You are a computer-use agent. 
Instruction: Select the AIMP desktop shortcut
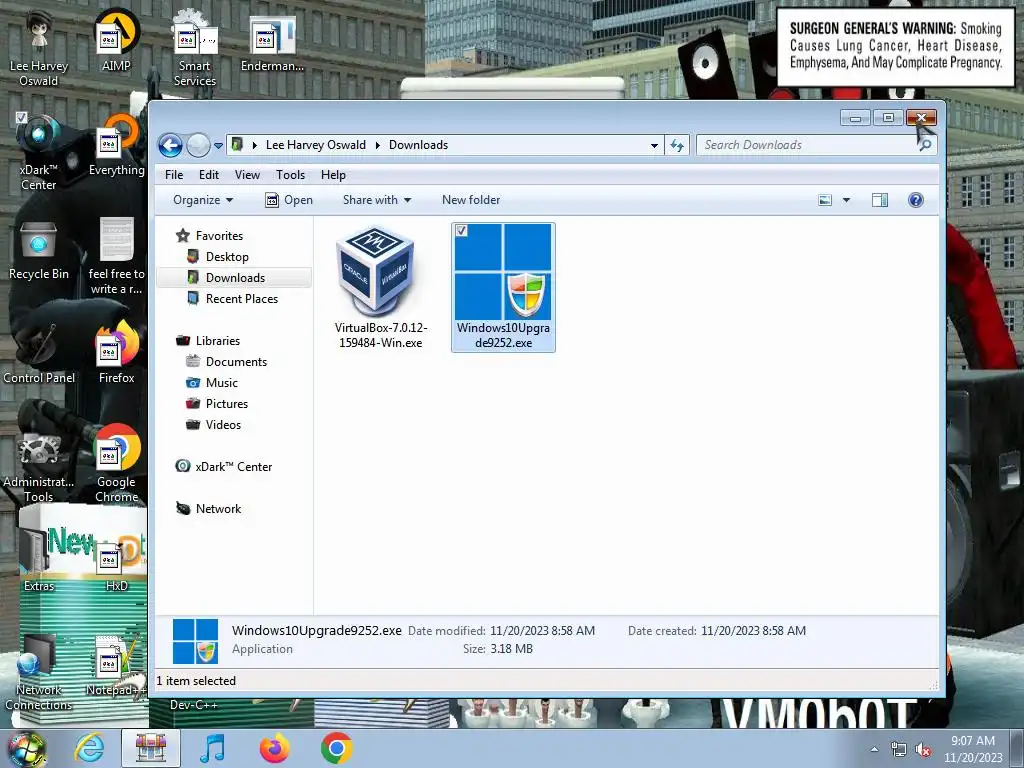tap(116, 42)
